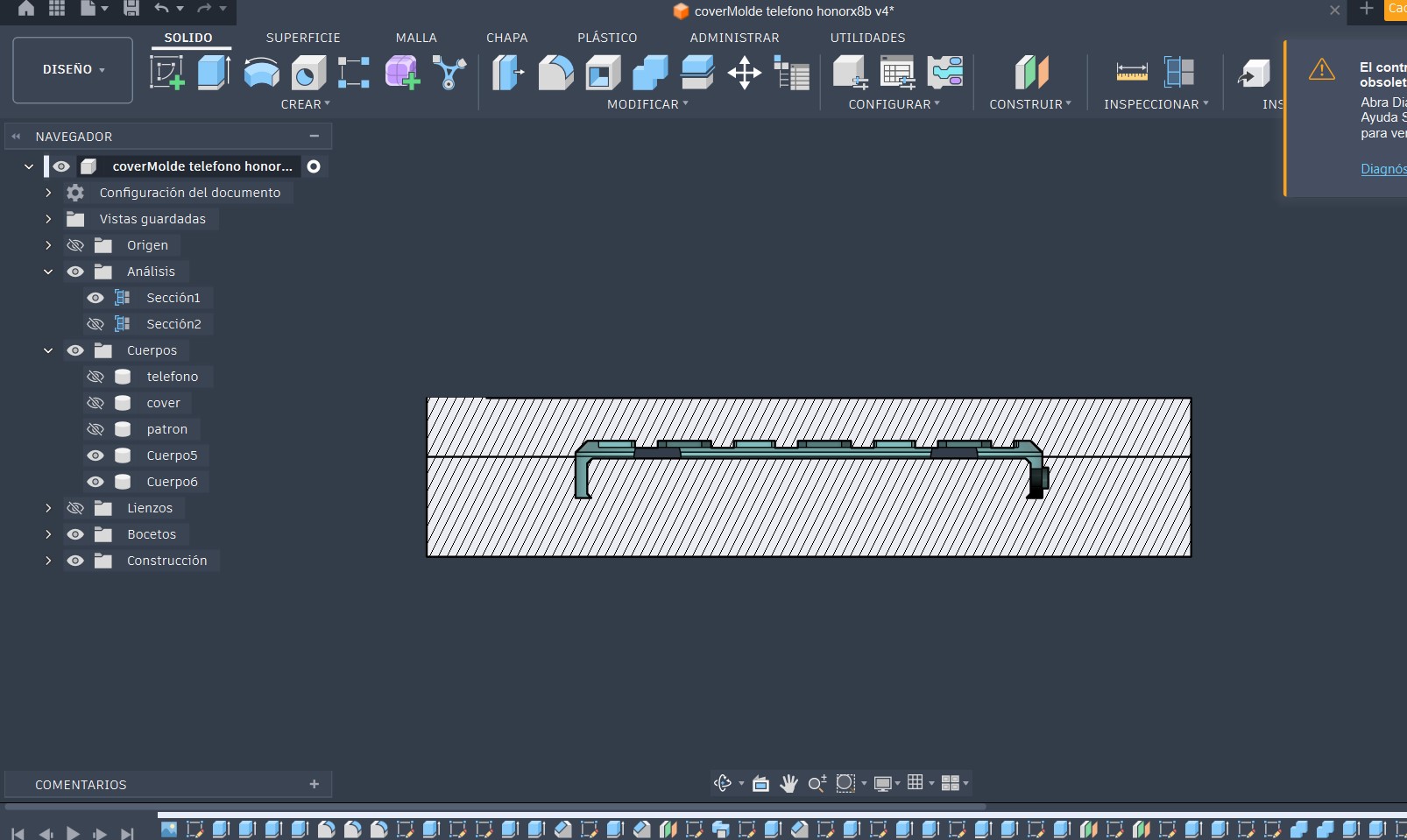Select the Shell tool icon
This screenshot has width=1407, height=840.
[603, 73]
